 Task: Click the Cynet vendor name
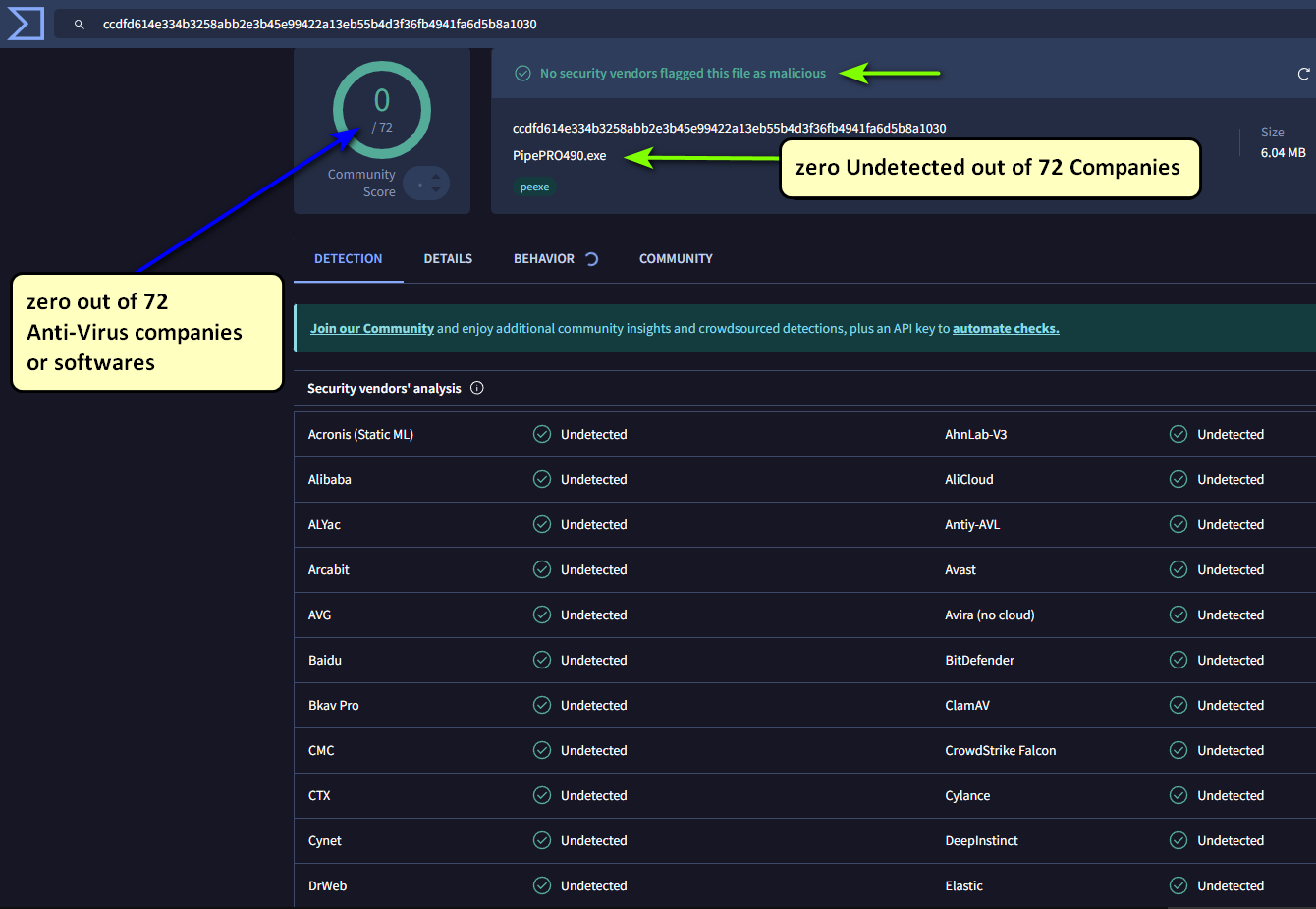pyautogui.click(x=325, y=840)
